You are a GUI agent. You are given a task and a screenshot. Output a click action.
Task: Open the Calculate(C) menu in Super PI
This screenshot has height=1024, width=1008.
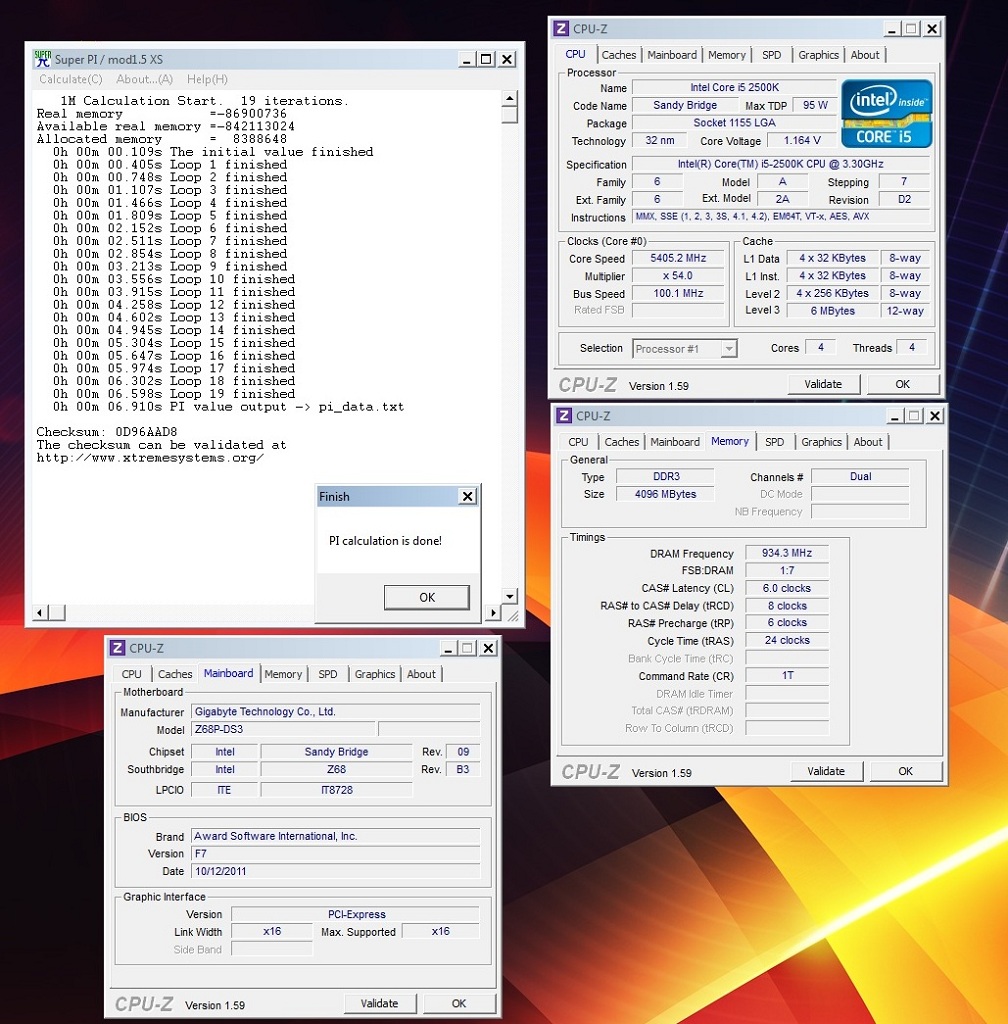point(71,79)
